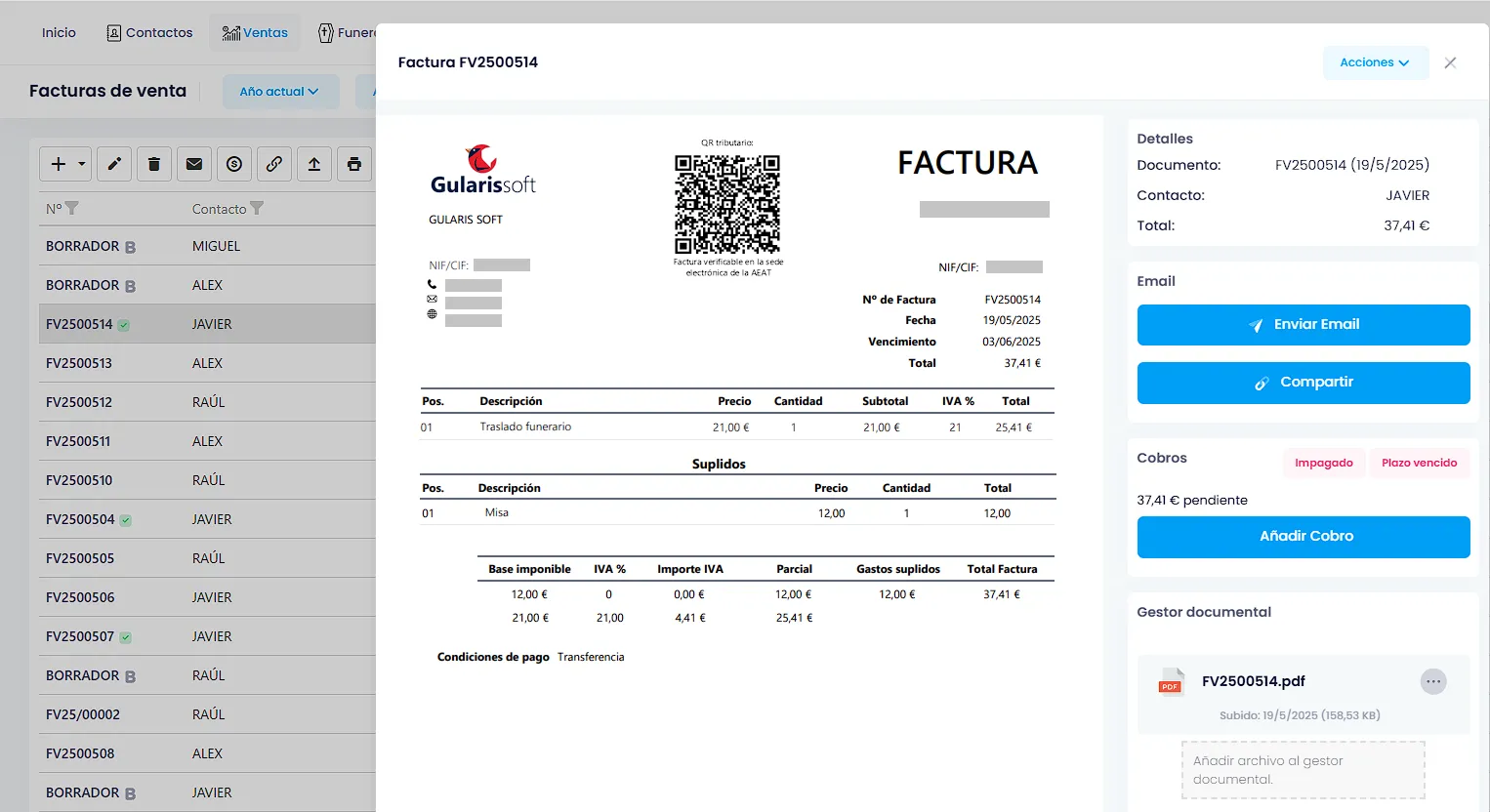Screen dimensions: 1490x812
Task: Click green check icon beside FV2500514
Action: coord(124,325)
